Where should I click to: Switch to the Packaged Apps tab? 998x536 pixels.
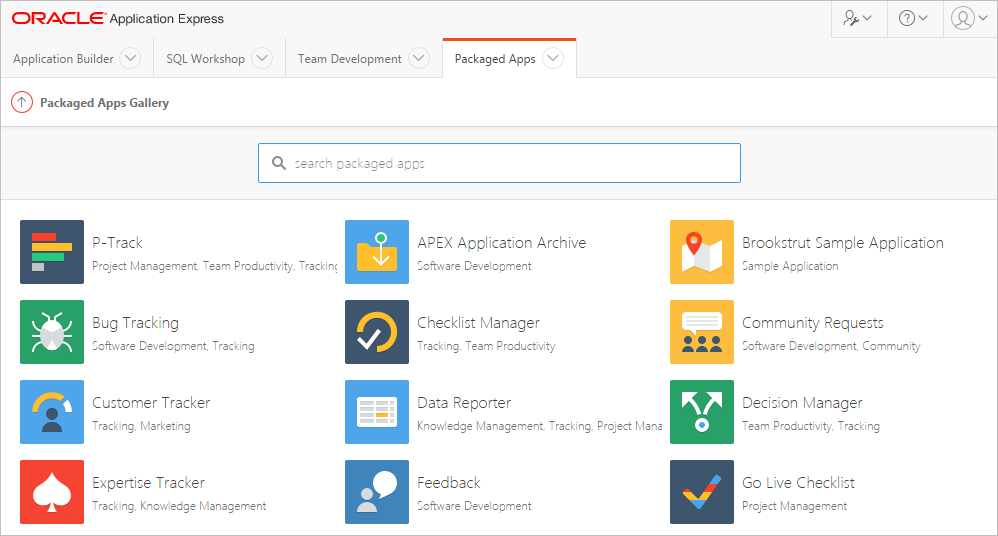495,59
